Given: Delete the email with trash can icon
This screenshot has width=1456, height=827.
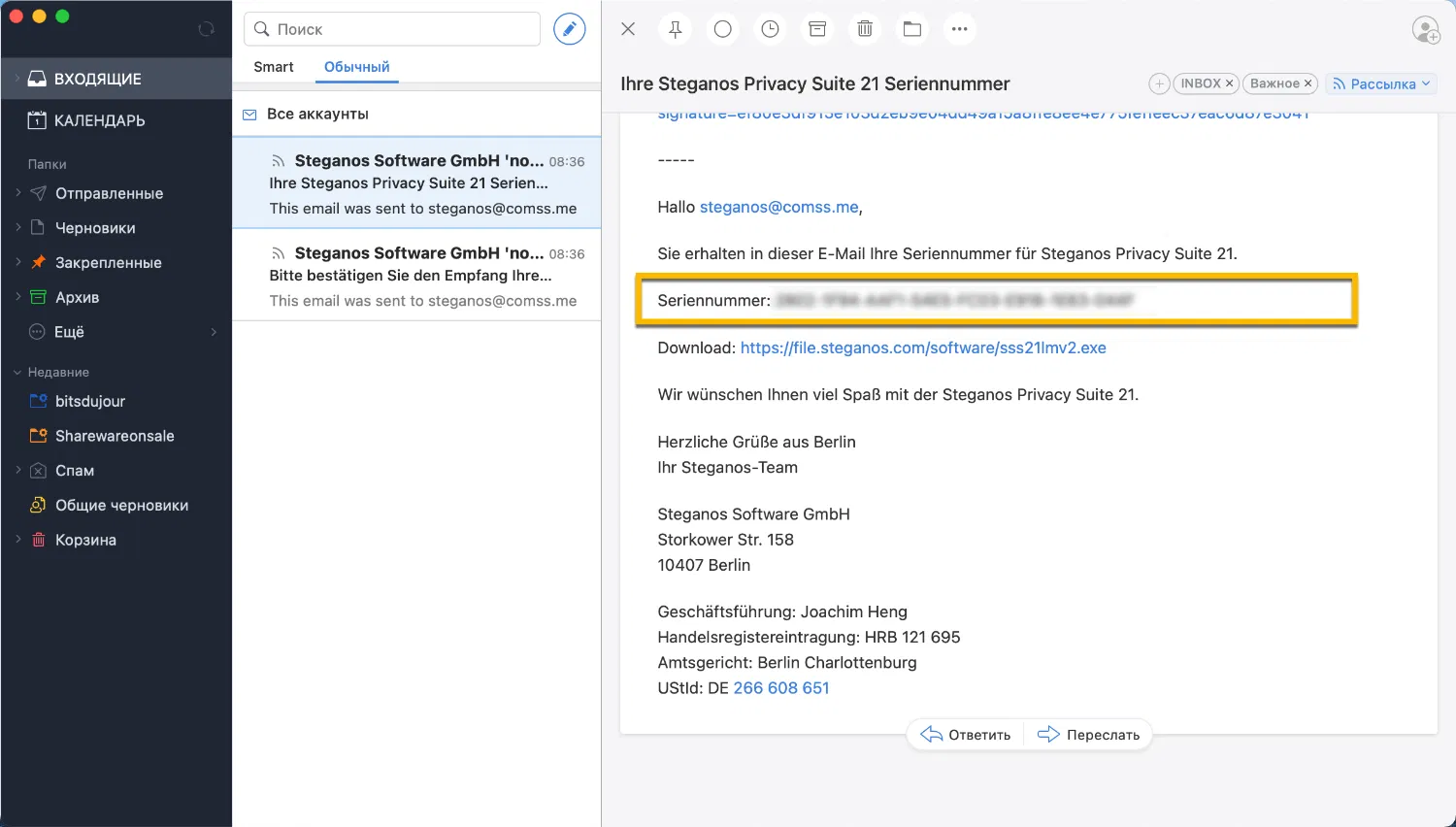Looking at the screenshot, I should (865, 29).
